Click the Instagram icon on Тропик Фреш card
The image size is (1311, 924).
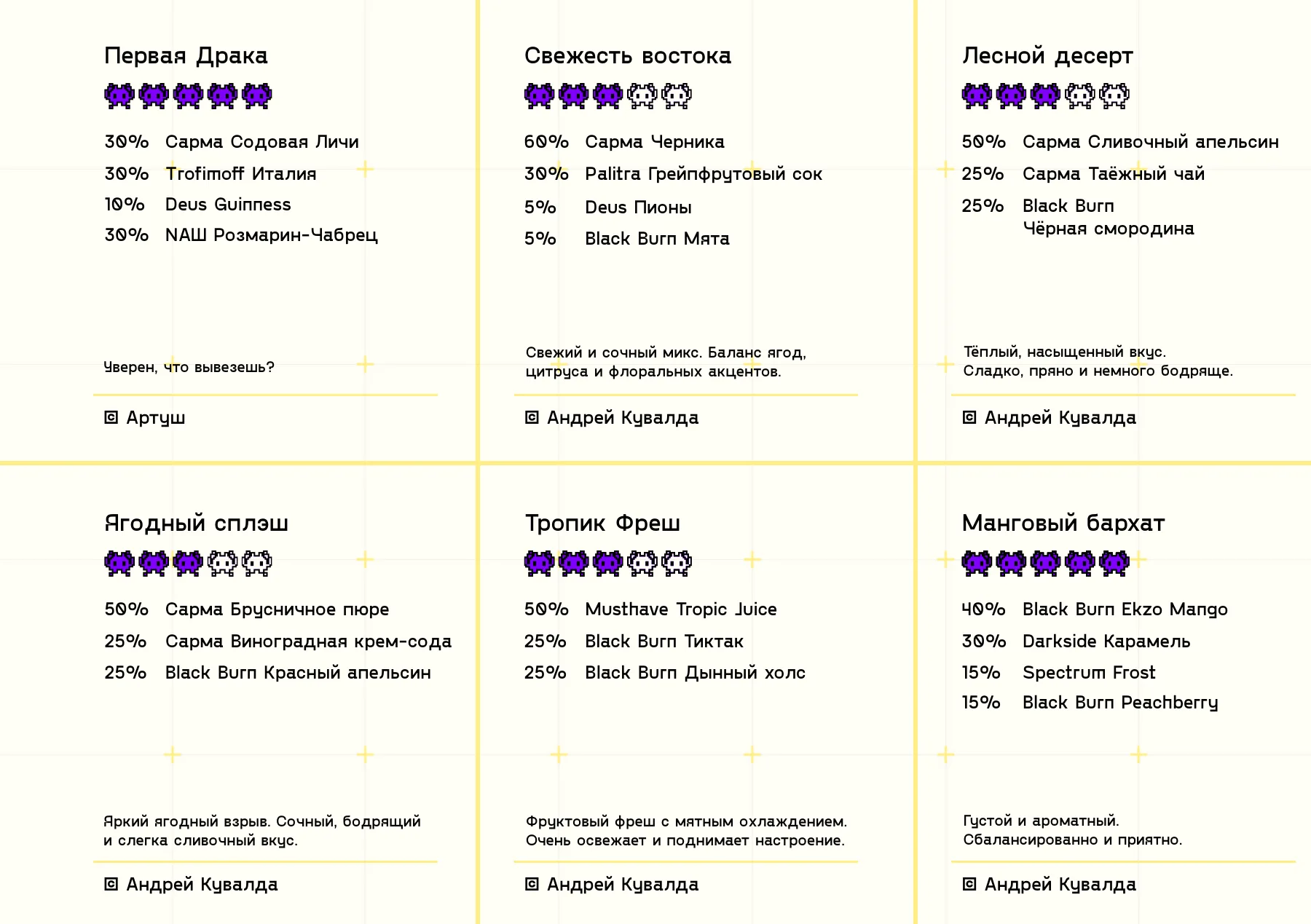(532, 884)
